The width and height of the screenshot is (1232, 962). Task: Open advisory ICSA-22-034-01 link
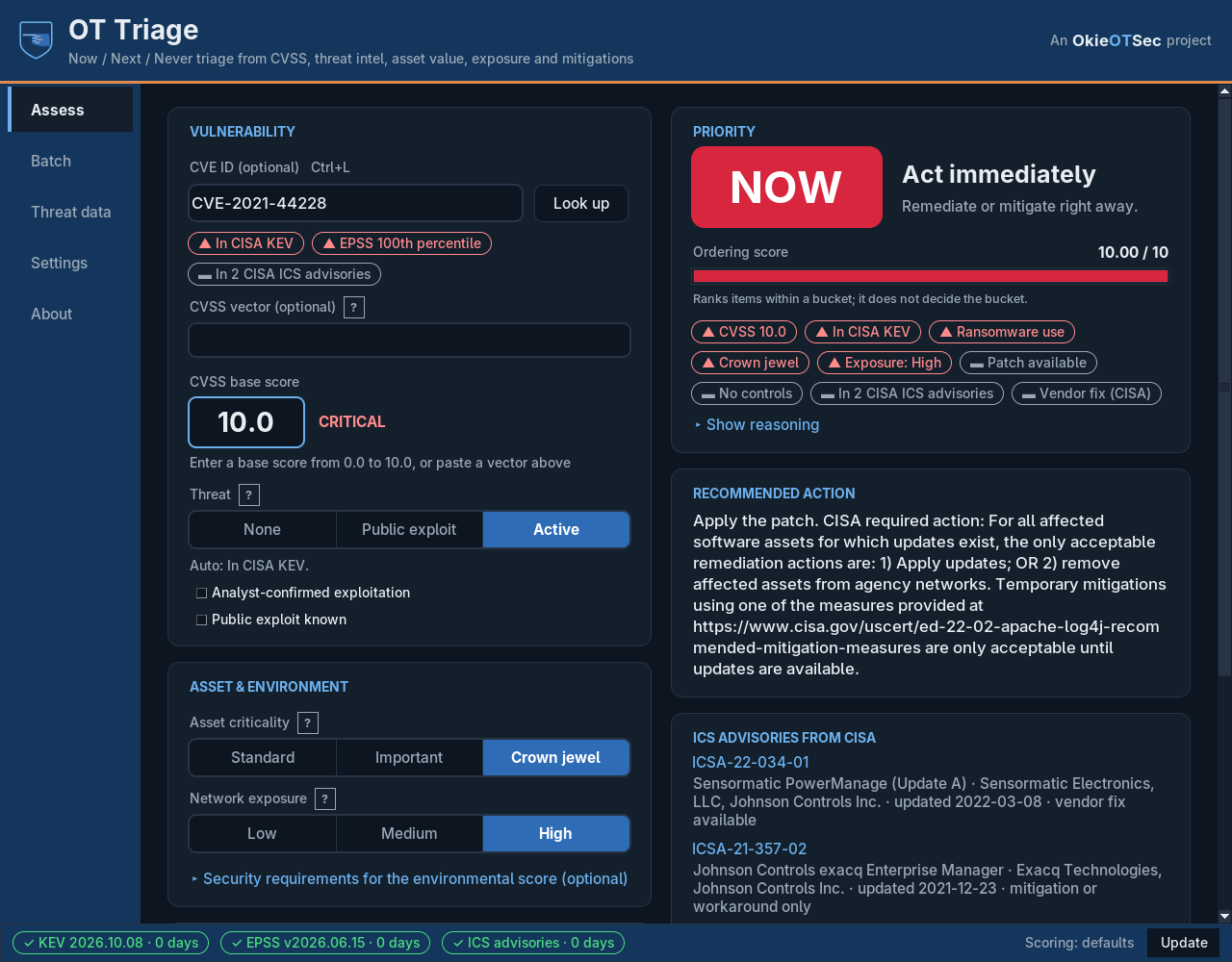[751, 763]
